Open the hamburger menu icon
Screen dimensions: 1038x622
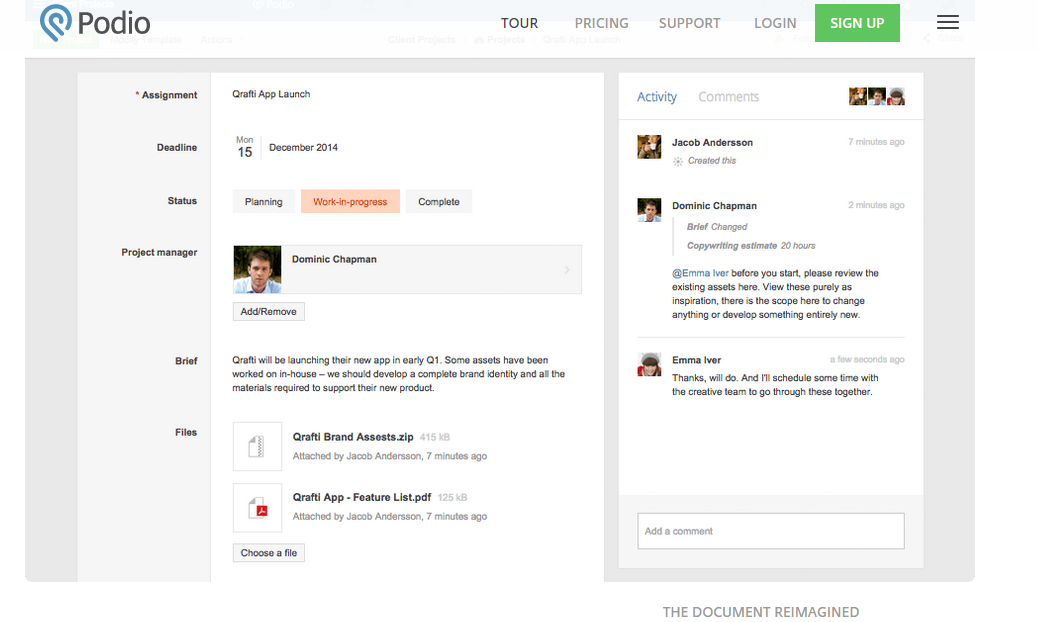[x=947, y=23]
